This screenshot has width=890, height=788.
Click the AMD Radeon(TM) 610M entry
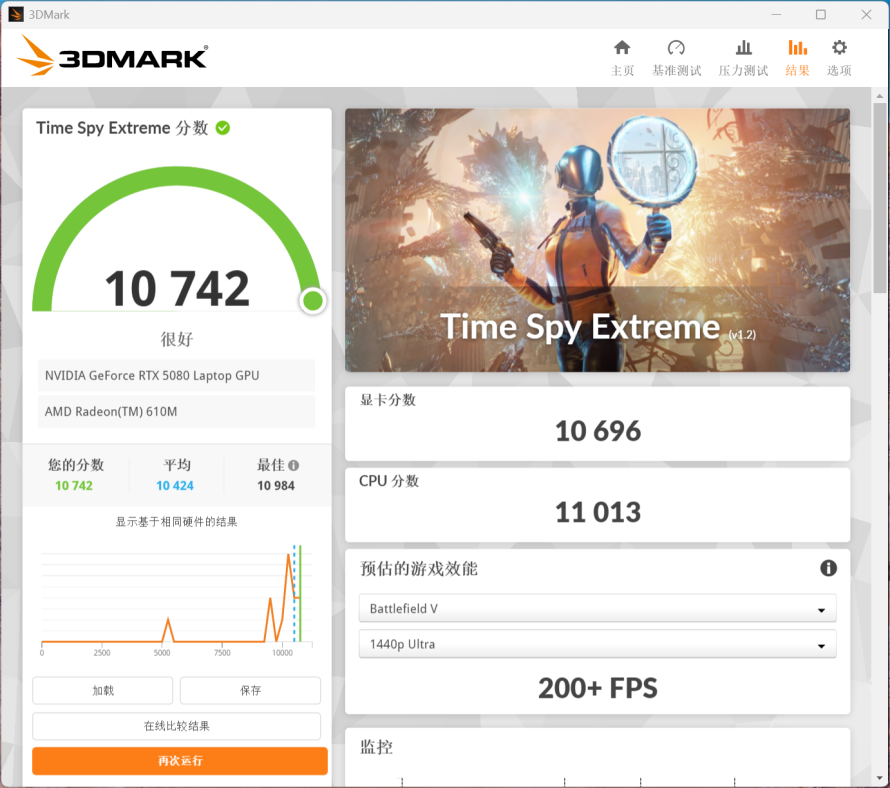[177, 412]
